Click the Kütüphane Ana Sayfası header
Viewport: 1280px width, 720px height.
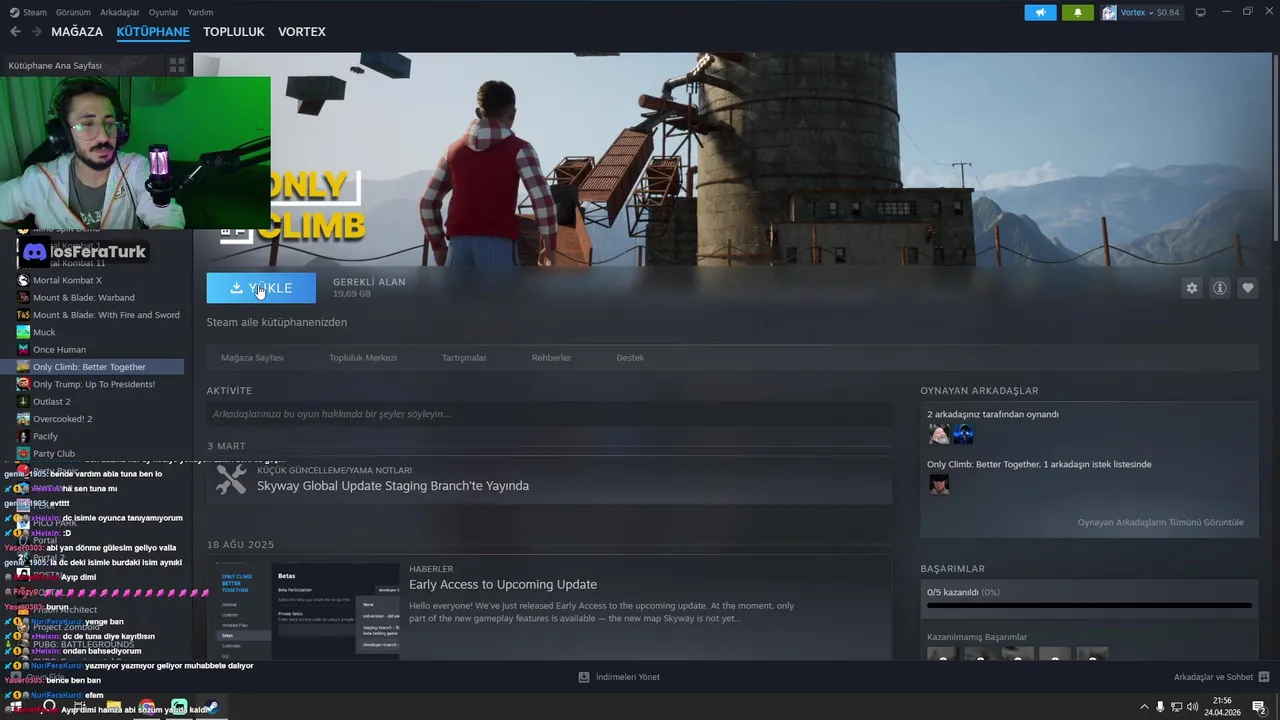(55, 65)
